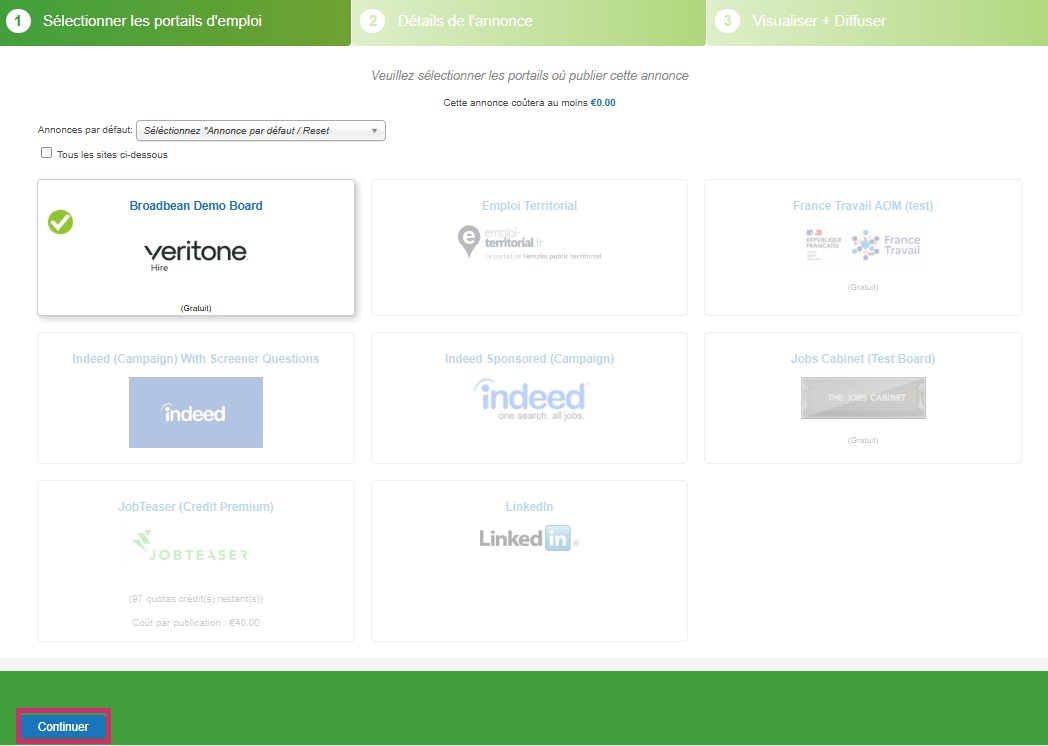Viewport: 1048px width, 746px height.
Task: Click 'Indeed (Campaign) With Screener Questions' title
Action: (196, 359)
